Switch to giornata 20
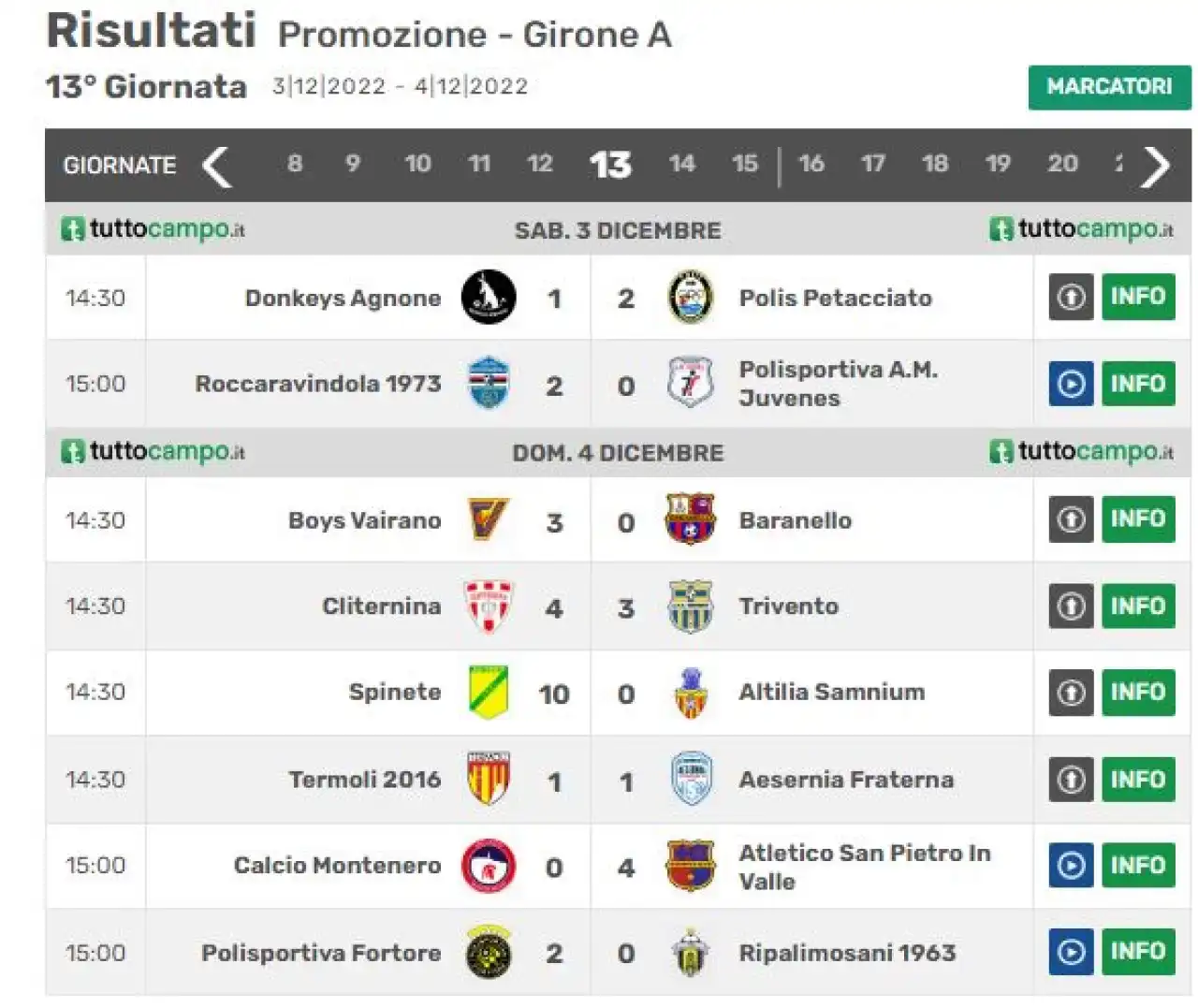This screenshot has width=1198, height=1008. pos(1062,164)
